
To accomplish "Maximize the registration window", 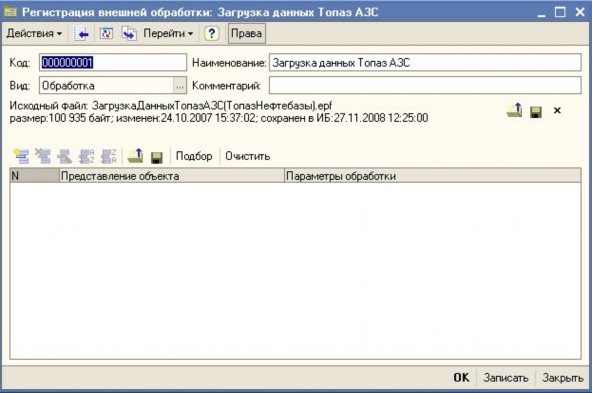I will [560, 12].
